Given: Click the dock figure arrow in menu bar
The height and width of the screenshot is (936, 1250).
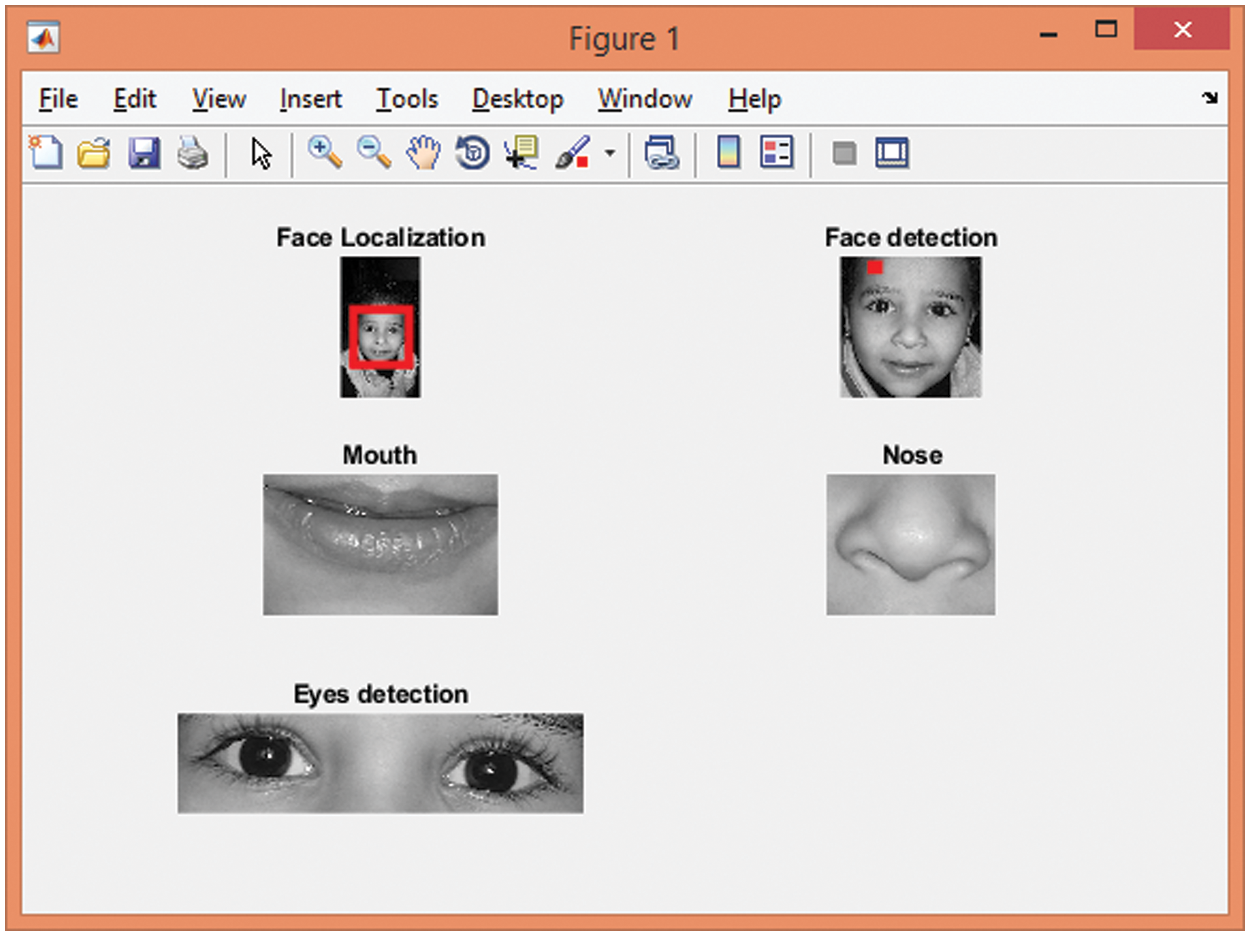Looking at the screenshot, I should (1210, 98).
